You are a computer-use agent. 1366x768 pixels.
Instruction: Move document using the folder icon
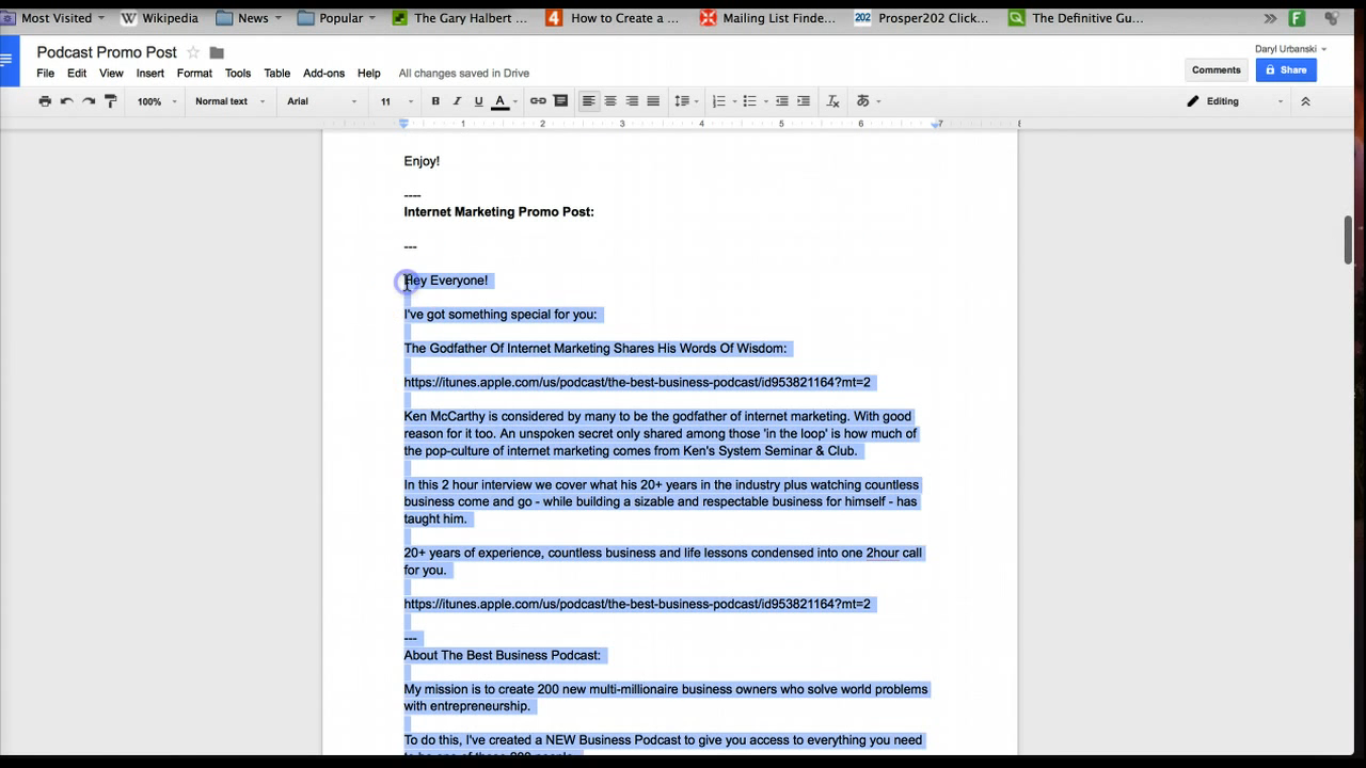(216, 53)
